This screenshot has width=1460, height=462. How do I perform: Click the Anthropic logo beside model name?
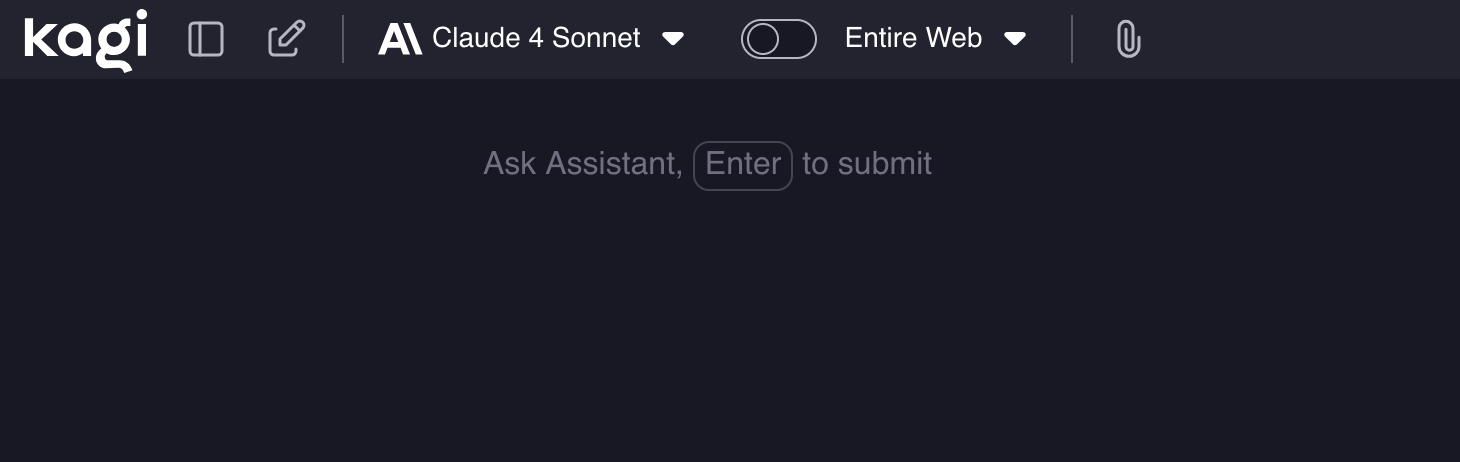[400, 39]
